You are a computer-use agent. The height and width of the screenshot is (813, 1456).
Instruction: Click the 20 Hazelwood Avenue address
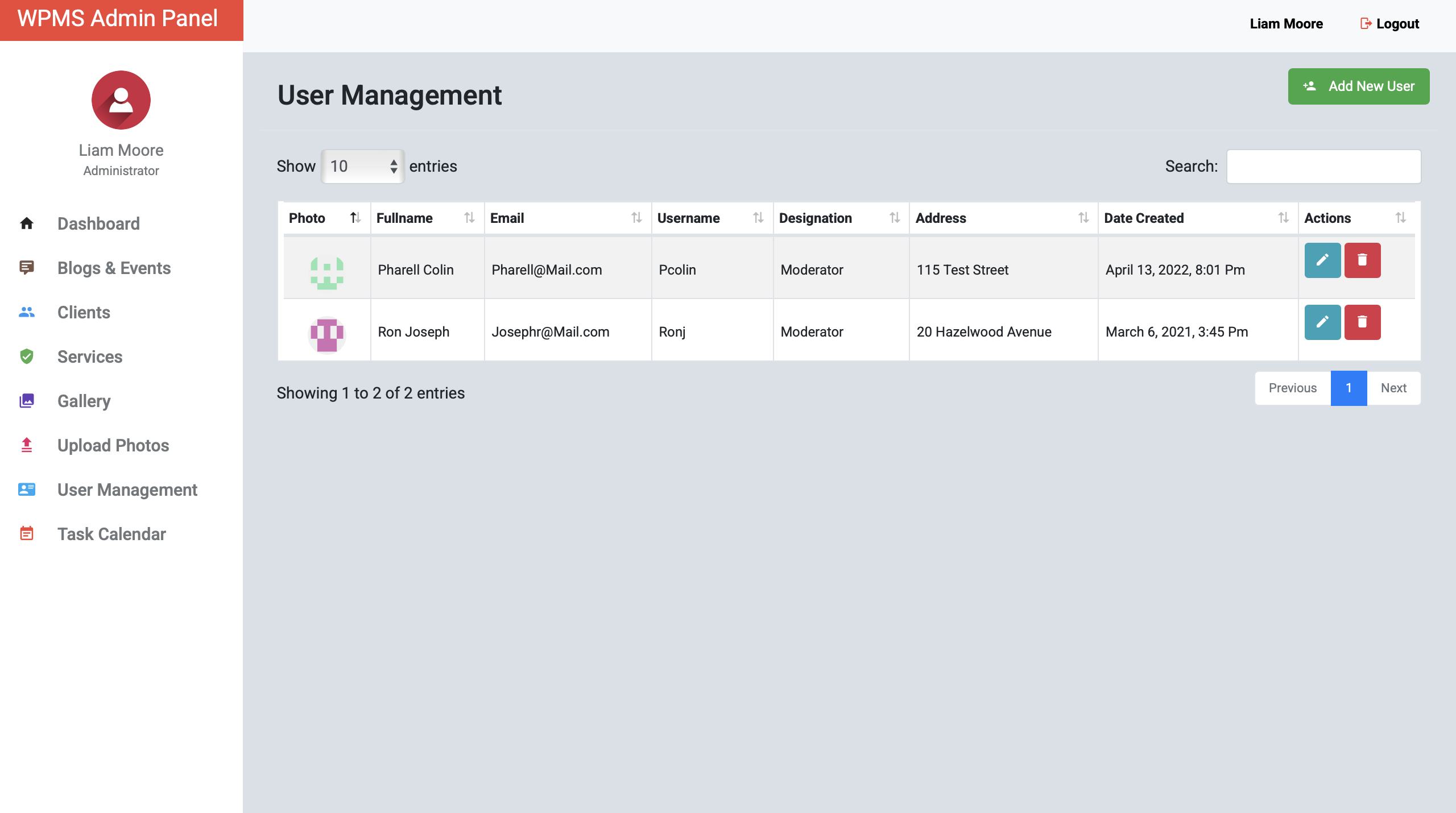[984, 332]
